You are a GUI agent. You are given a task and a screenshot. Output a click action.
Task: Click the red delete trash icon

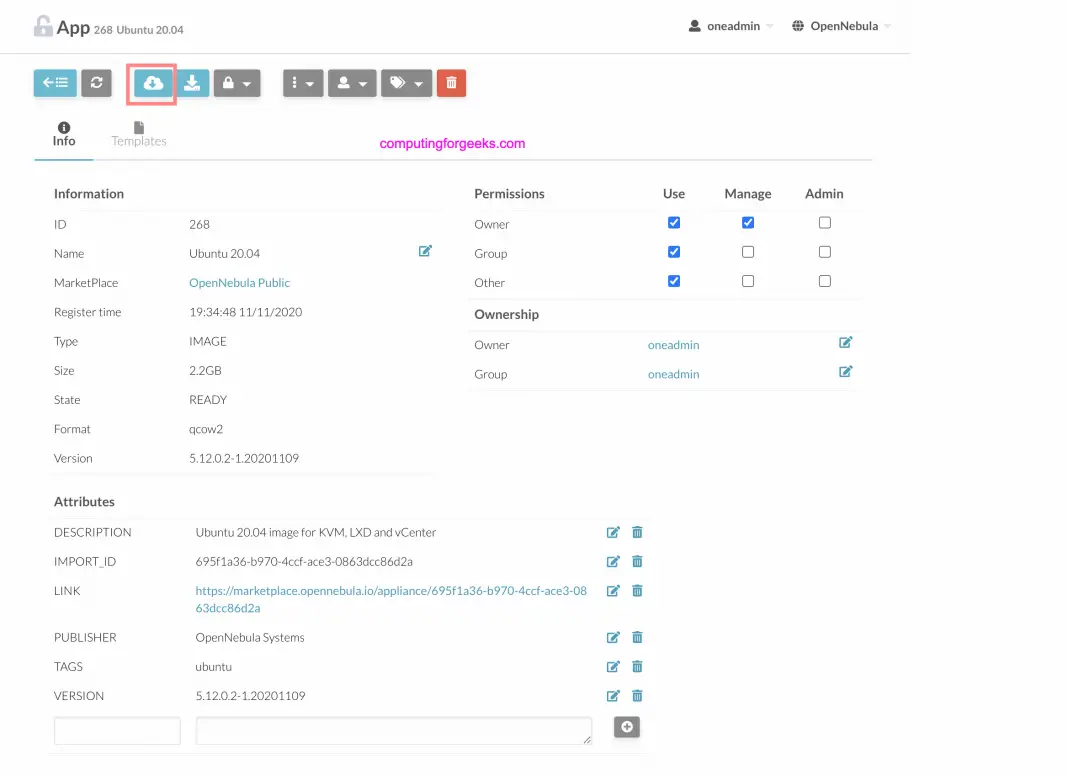(451, 83)
